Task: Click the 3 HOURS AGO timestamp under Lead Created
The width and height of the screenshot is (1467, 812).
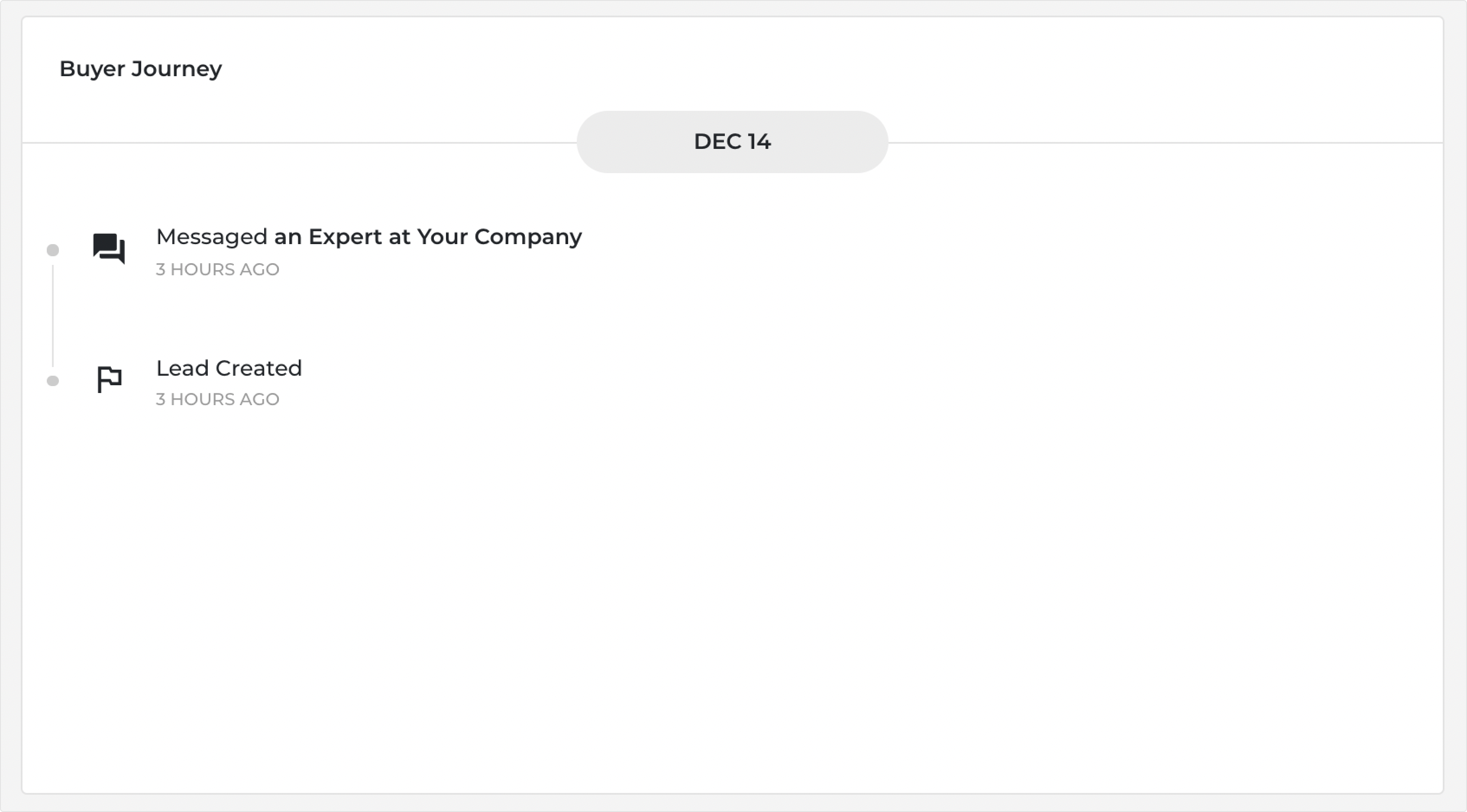Action: coord(217,399)
